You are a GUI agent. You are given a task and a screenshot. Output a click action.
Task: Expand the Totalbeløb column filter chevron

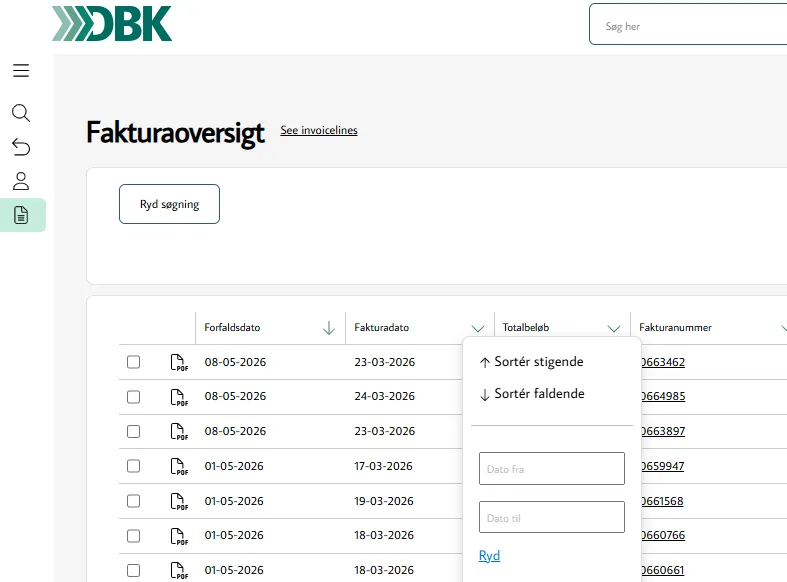coord(614,328)
